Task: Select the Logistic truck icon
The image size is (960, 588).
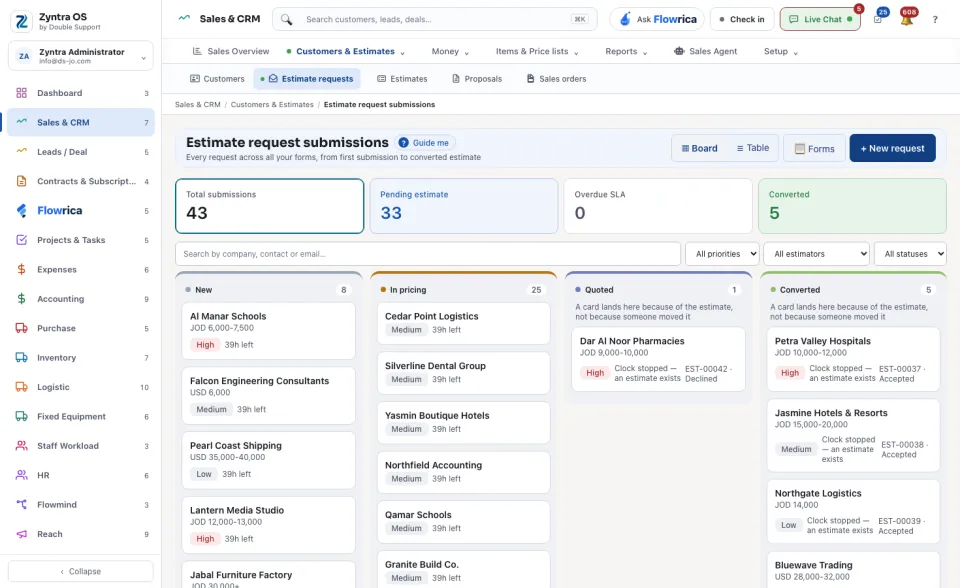Action: (x=21, y=387)
